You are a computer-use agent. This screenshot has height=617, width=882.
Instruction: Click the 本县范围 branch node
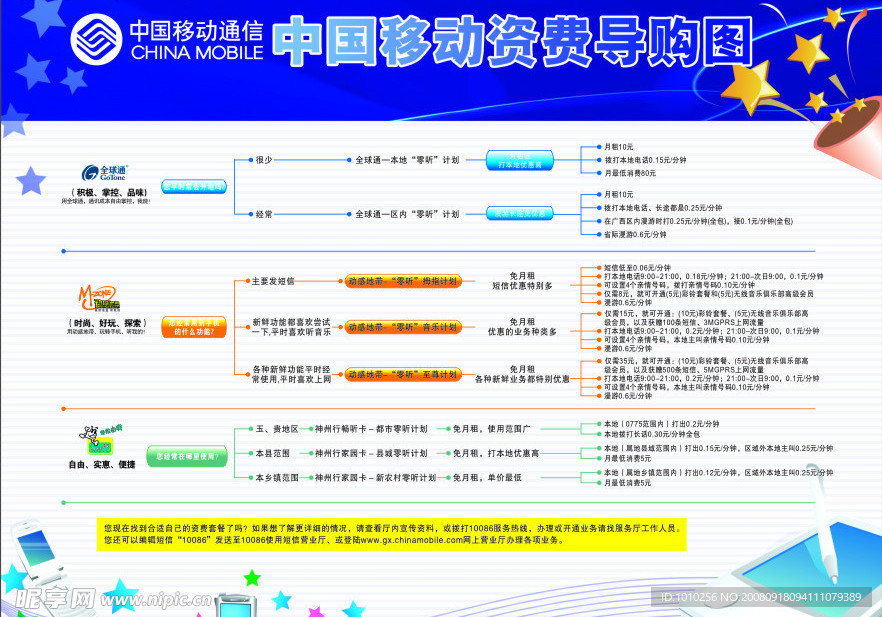click(273, 453)
